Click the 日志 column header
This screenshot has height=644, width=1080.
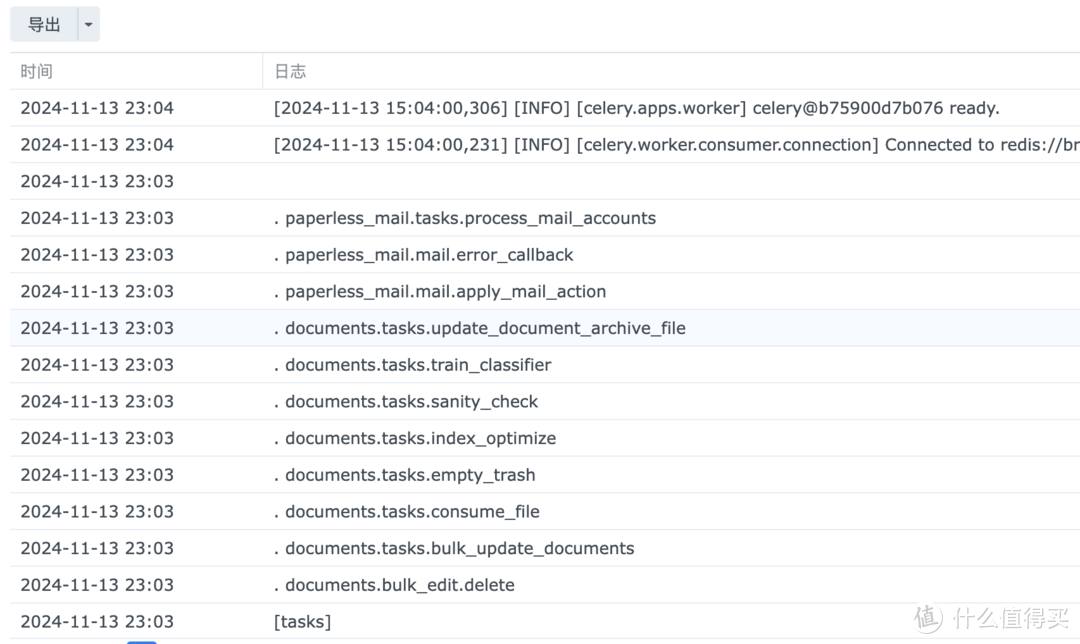tap(290, 71)
